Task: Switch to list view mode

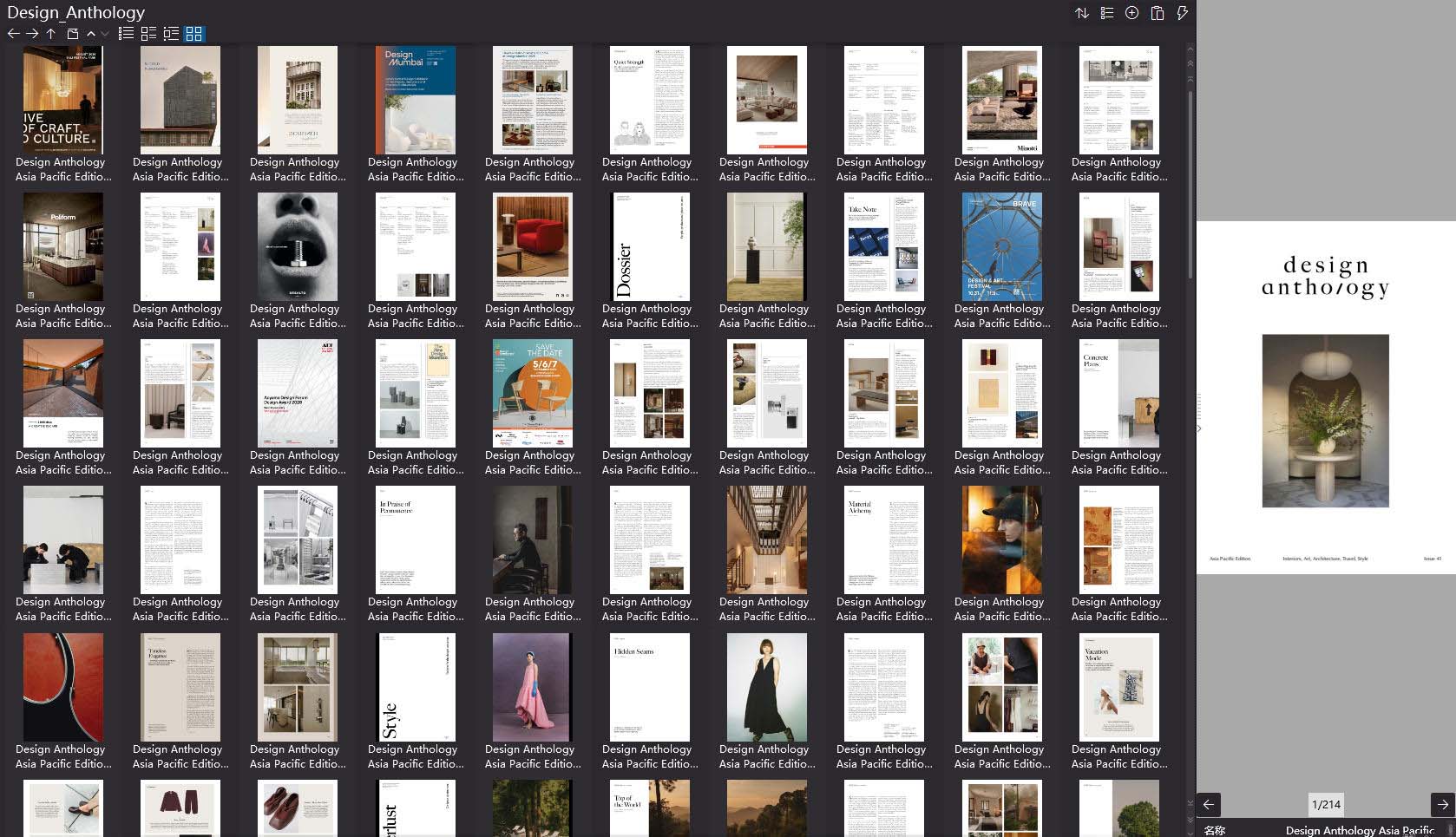Action: click(x=126, y=33)
